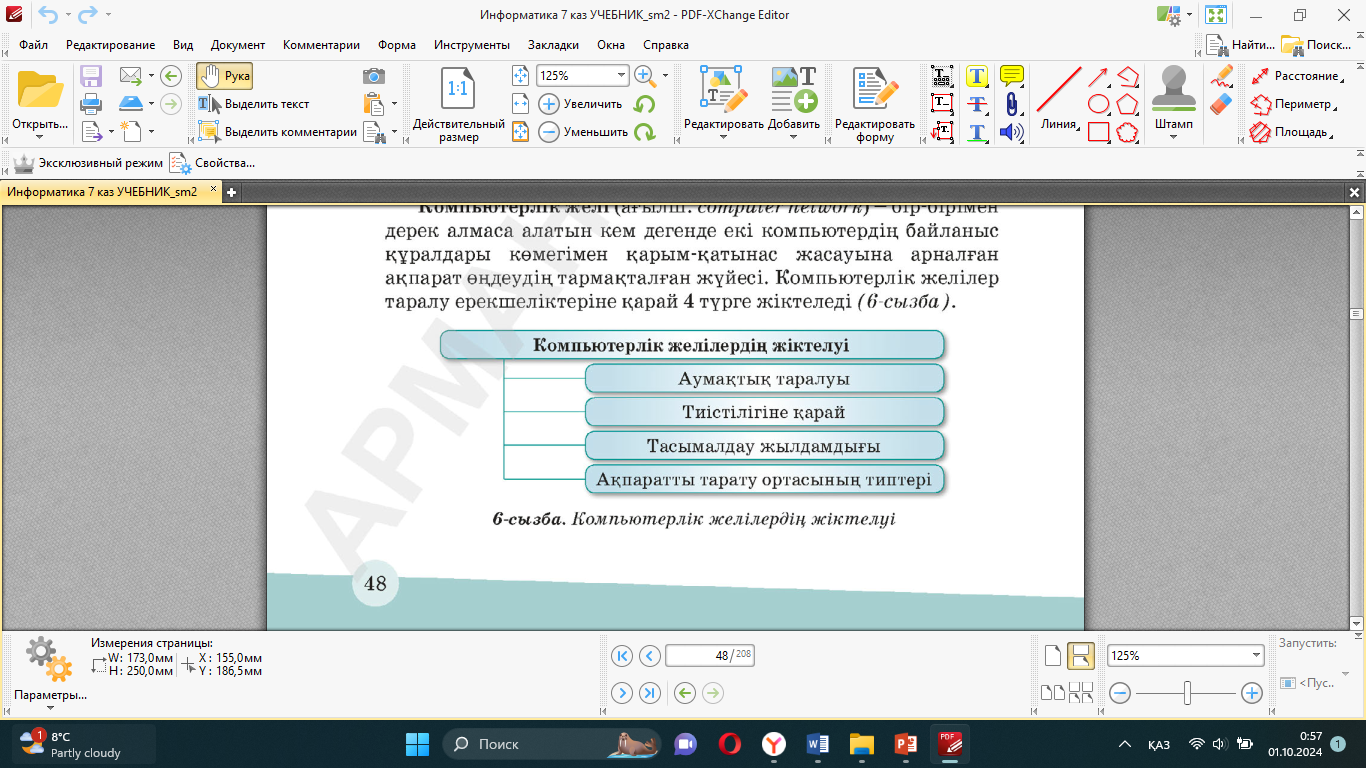Click the Undo arrow in the title bar
Screen dimensions: 1366x768
click(47, 14)
